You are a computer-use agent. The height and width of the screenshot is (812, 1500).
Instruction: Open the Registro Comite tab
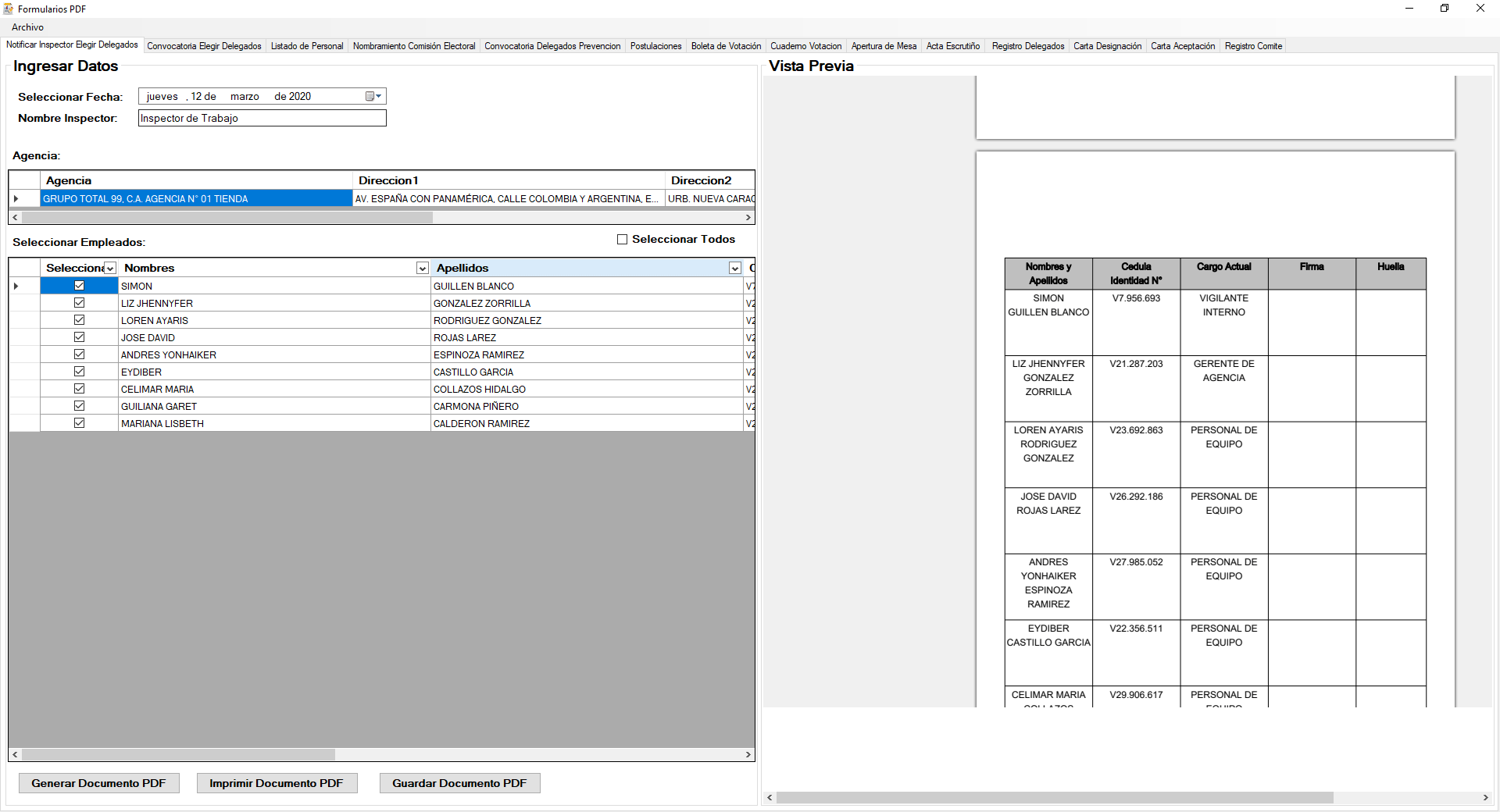click(x=1253, y=46)
